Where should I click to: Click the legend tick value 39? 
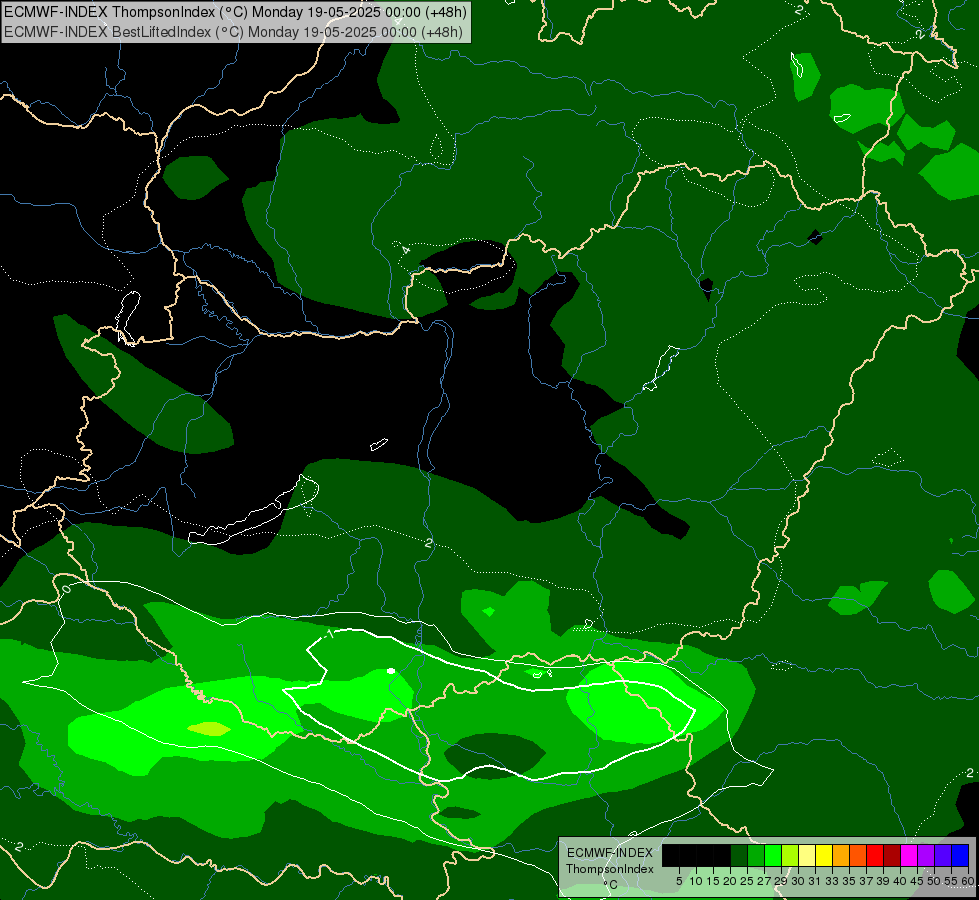pyautogui.click(x=883, y=881)
